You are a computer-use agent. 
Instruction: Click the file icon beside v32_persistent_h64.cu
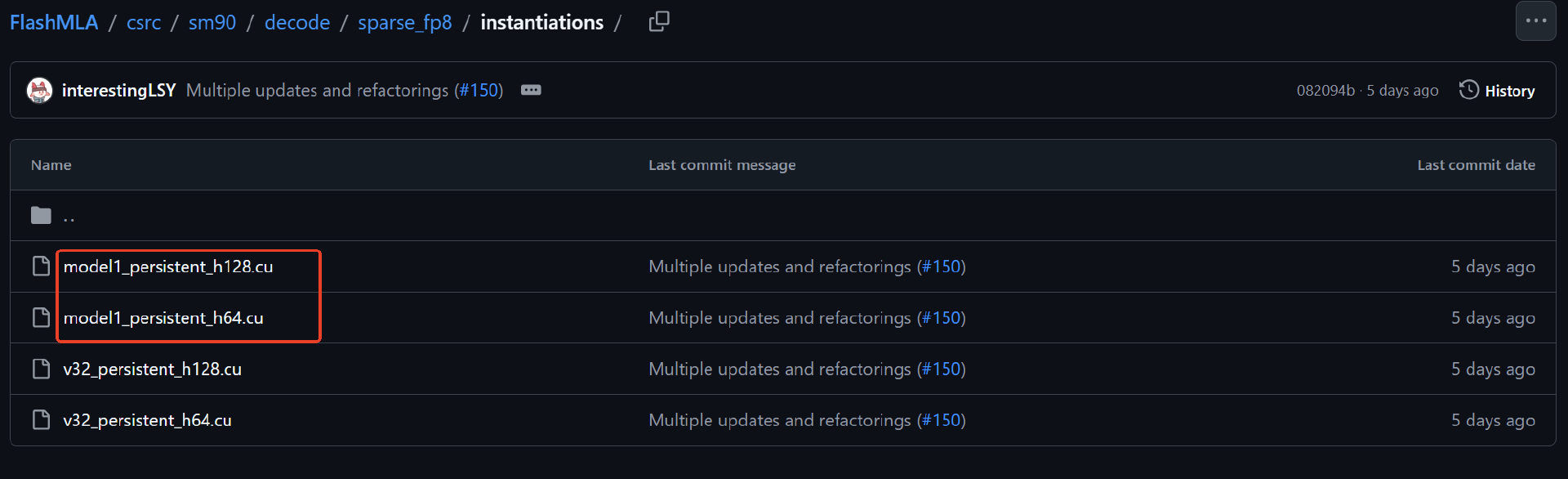pos(41,420)
